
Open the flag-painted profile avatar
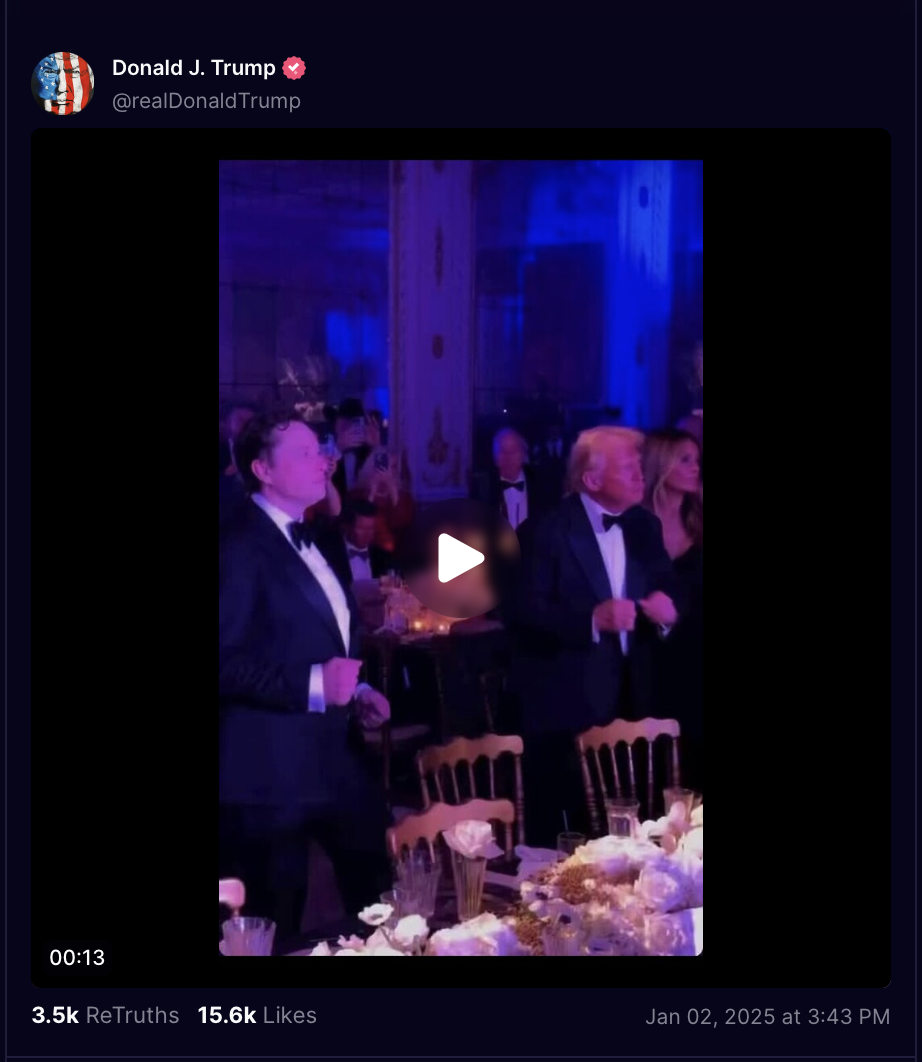click(62, 83)
